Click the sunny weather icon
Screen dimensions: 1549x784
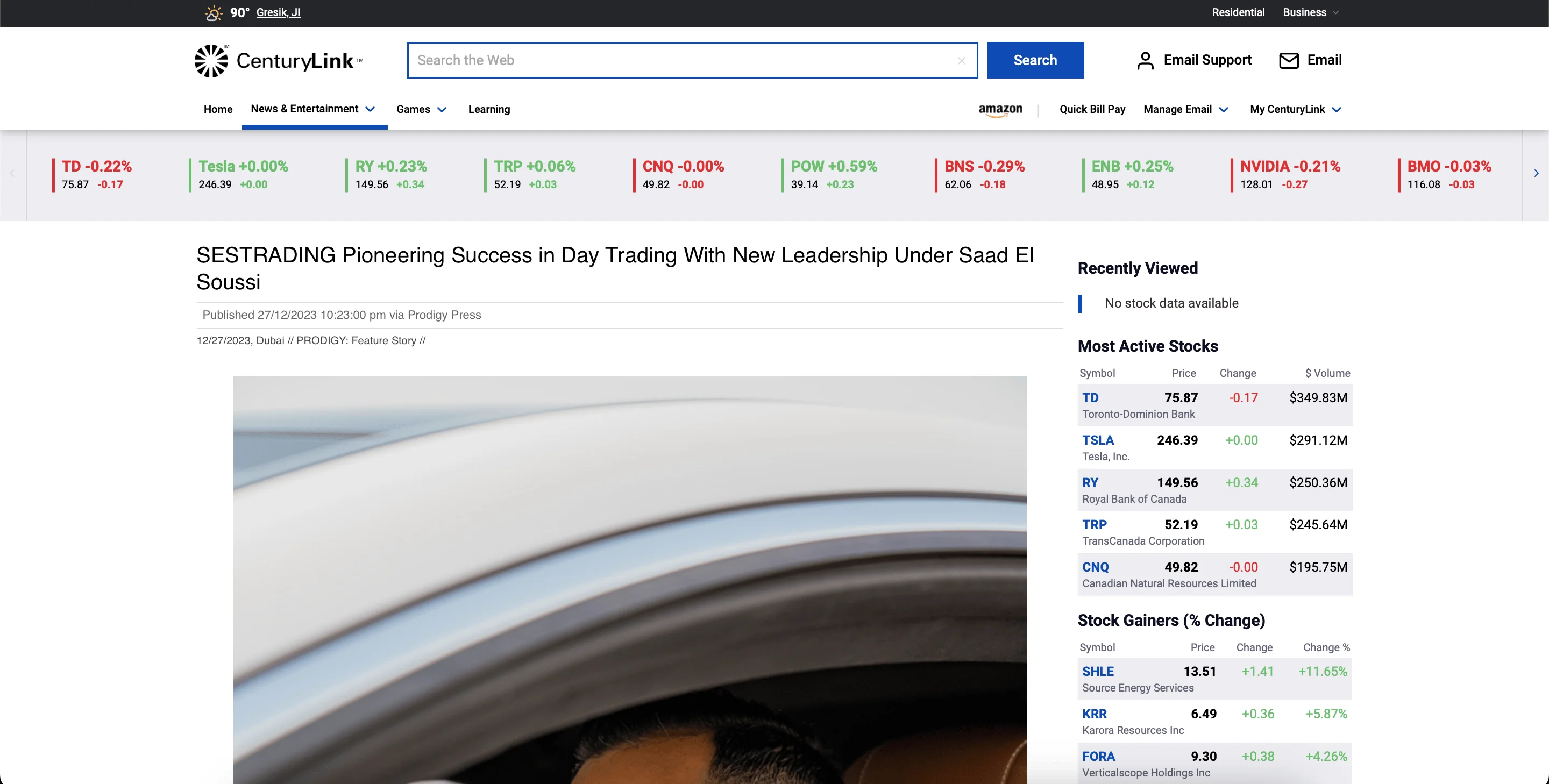coord(214,12)
